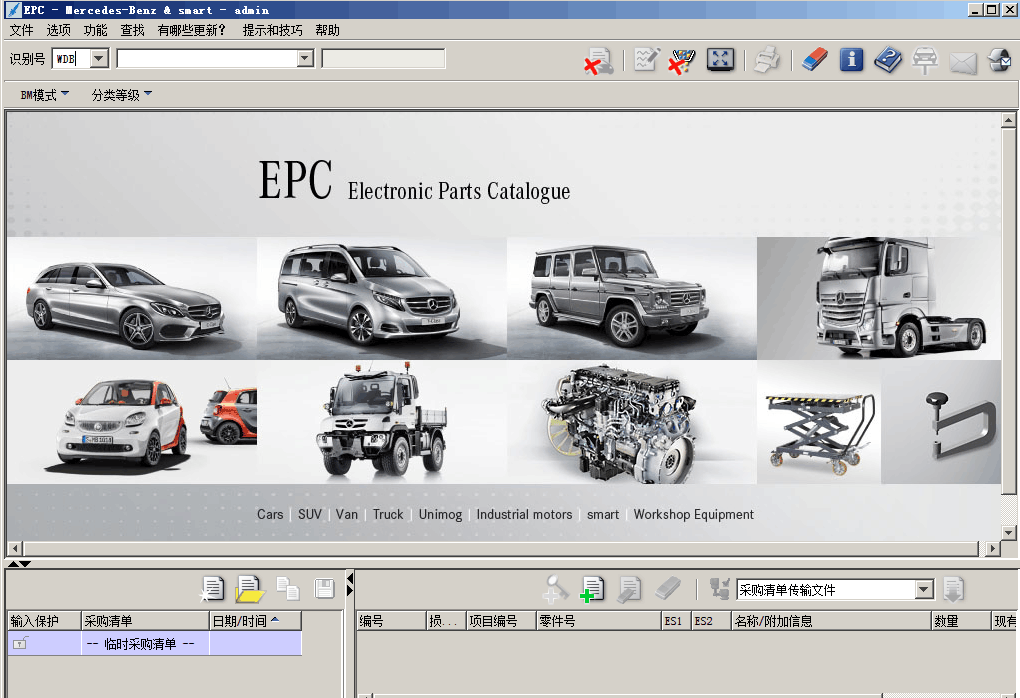This screenshot has width=1020, height=698.
Task: Open the 帮助 menu
Action: (x=327, y=31)
